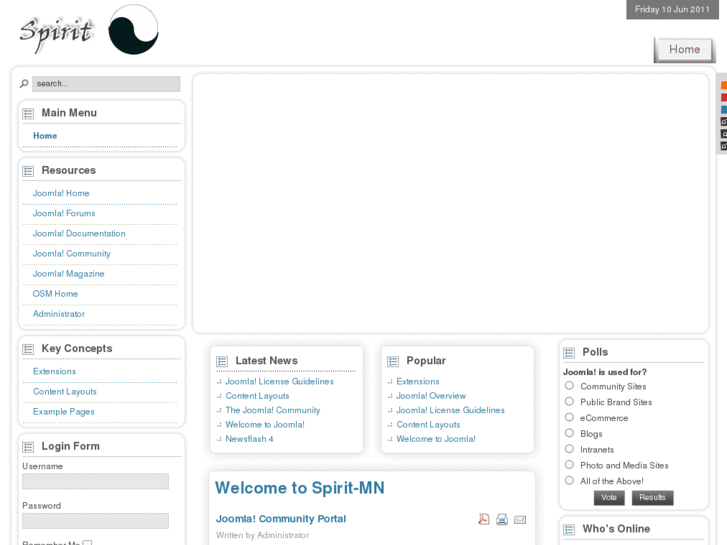Open Joomla! Magazine in Resources
The height and width of the screenshot is (545, 727).
(68, 274)
